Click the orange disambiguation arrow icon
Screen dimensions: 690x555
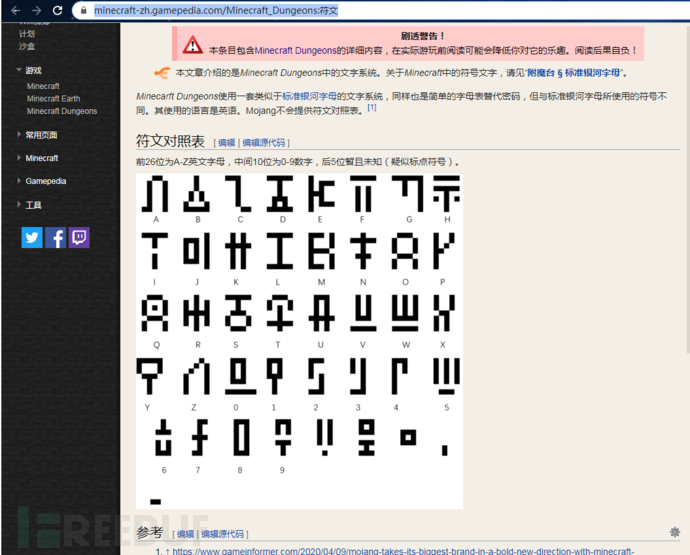coord(162,73)
